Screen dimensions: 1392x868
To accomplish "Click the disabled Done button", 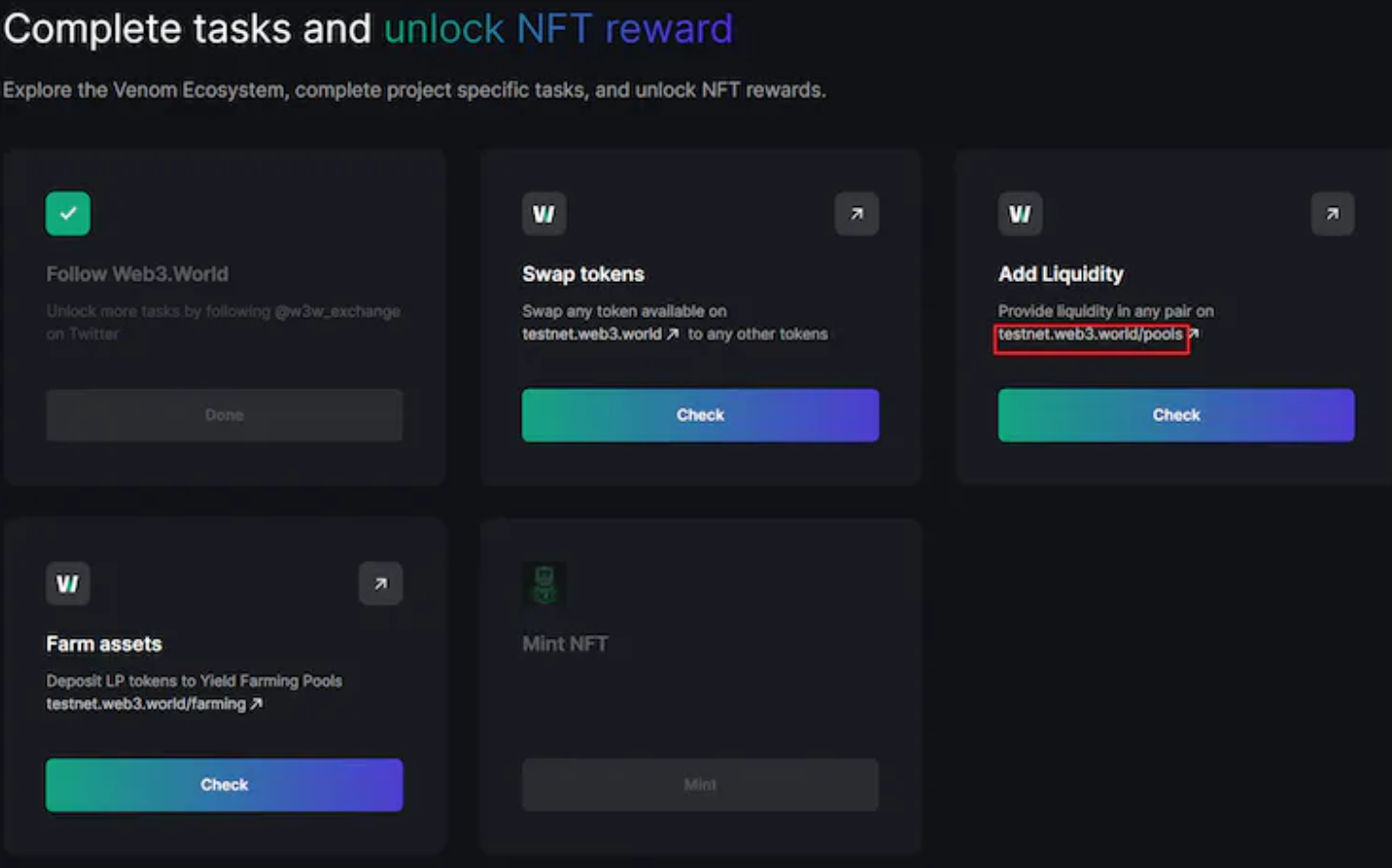I will pyautogui.click(x=225, y=415).
